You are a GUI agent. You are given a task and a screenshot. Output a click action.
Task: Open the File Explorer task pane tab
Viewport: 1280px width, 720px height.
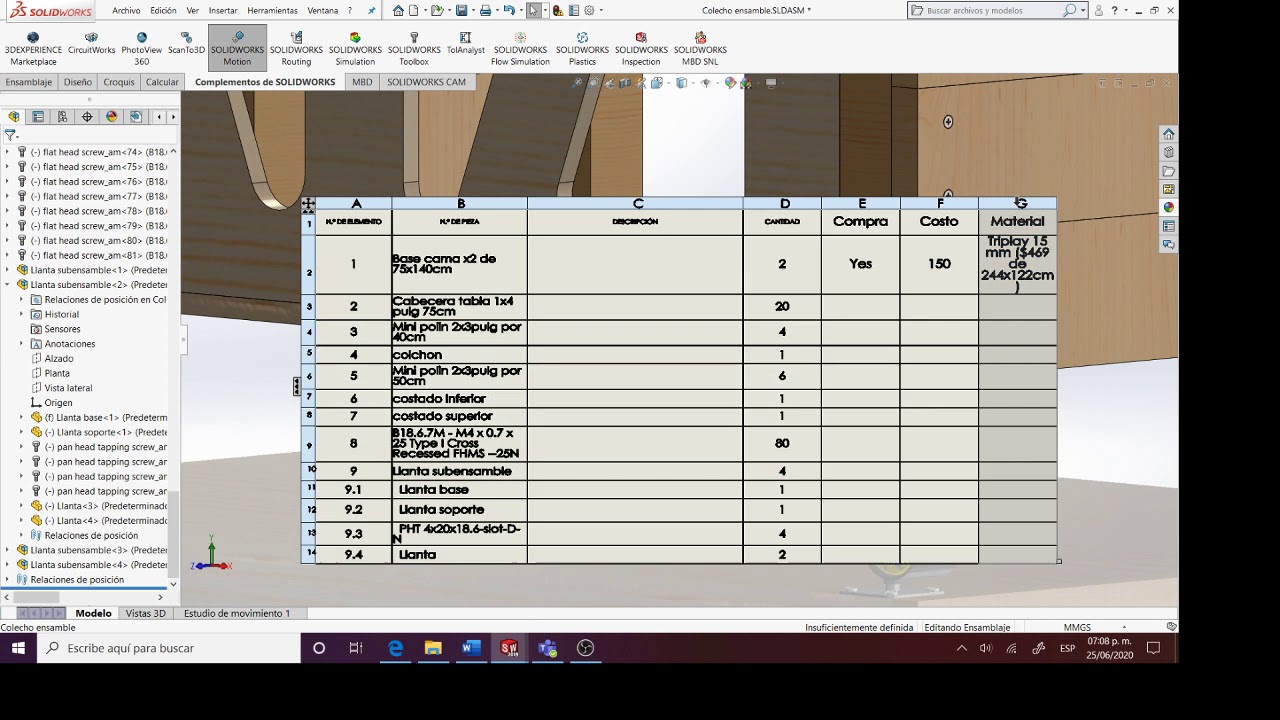click(x=1168, y=171)
